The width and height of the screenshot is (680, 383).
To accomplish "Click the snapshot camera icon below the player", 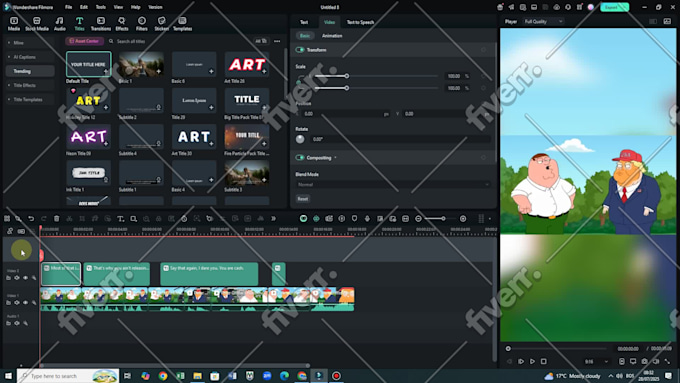I will (644, 361).
